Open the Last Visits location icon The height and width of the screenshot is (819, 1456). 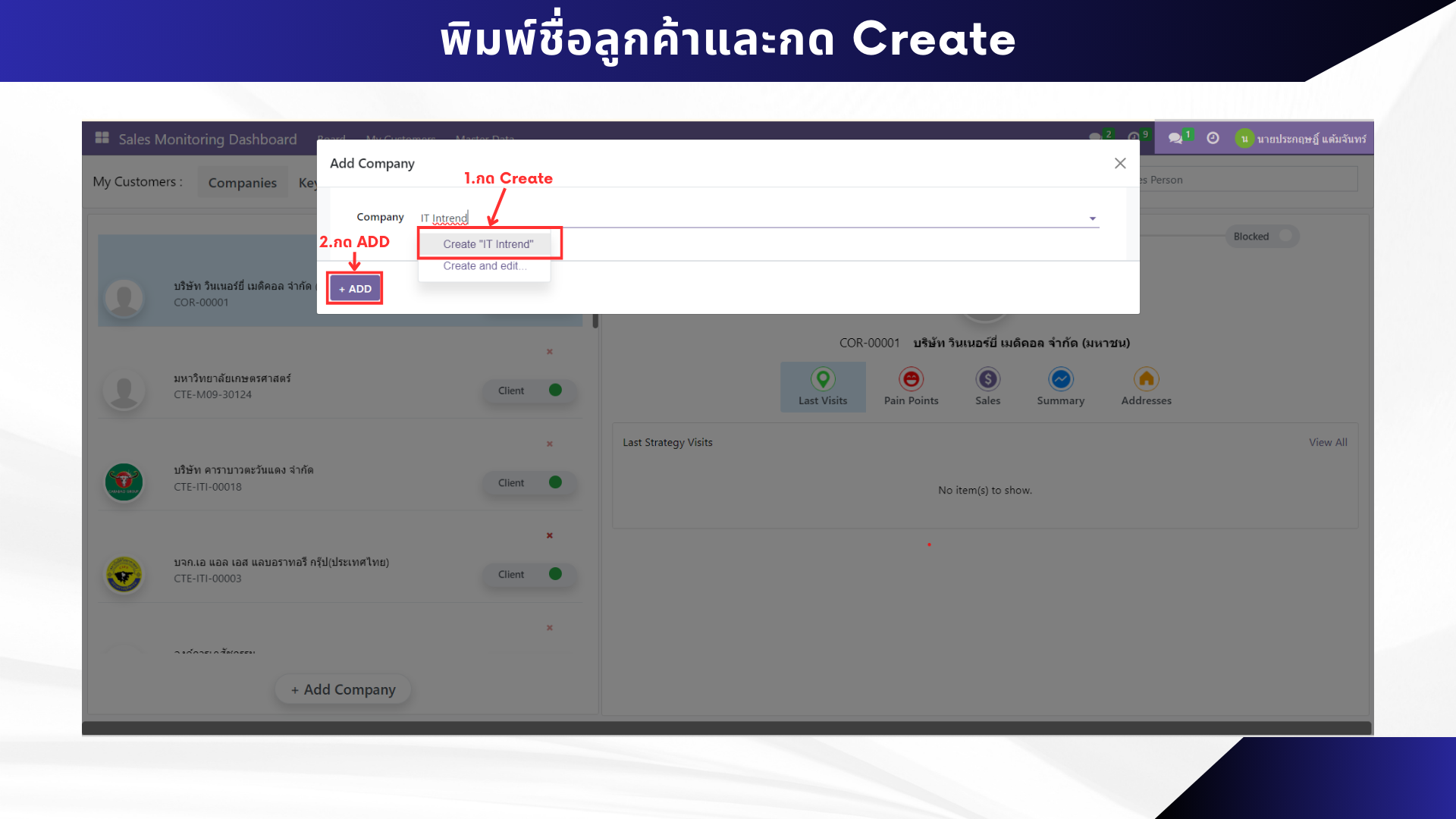[x=823, y=378]
